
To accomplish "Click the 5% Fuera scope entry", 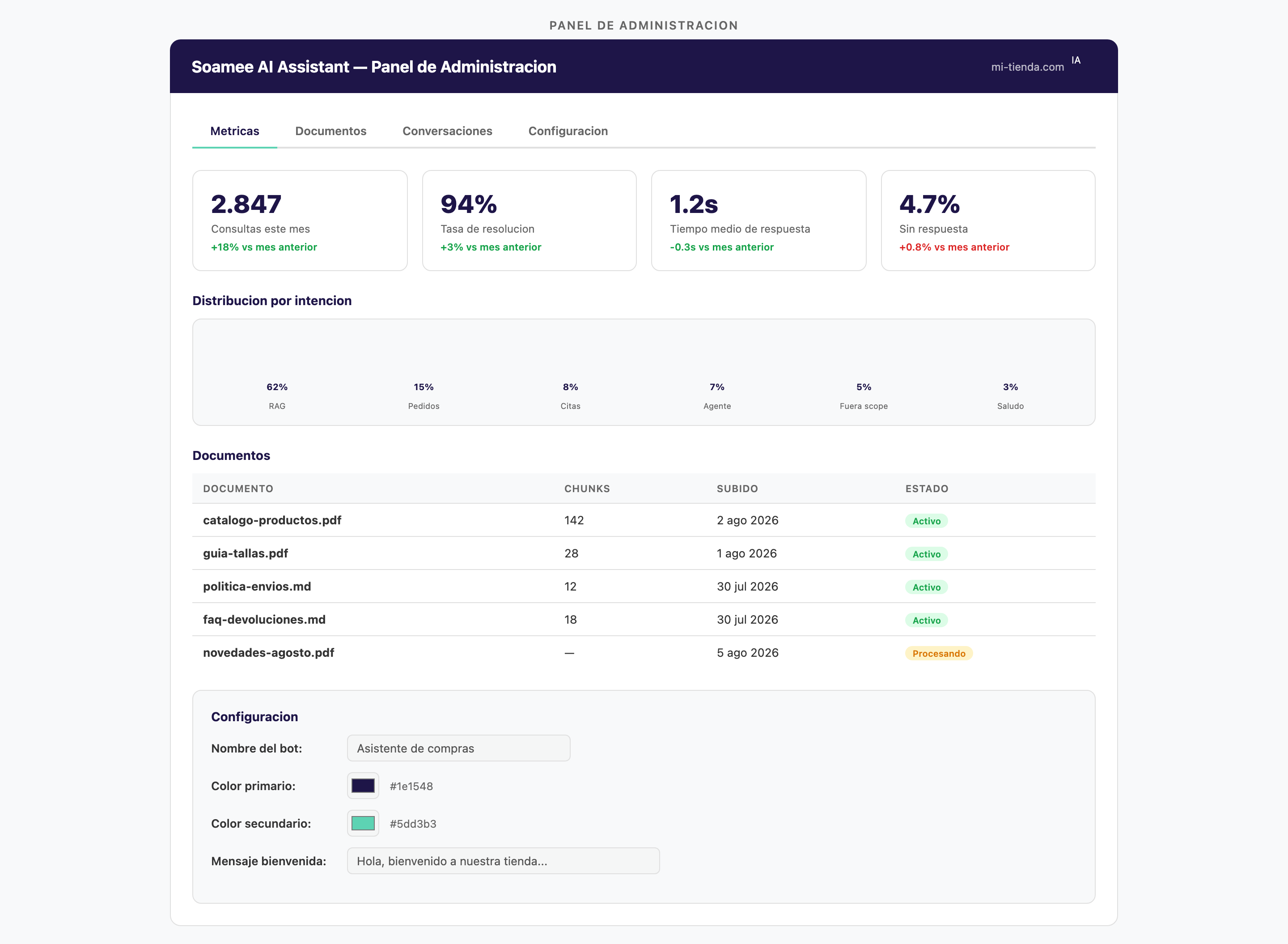I will pyautogui.click(x=864, y=396).
